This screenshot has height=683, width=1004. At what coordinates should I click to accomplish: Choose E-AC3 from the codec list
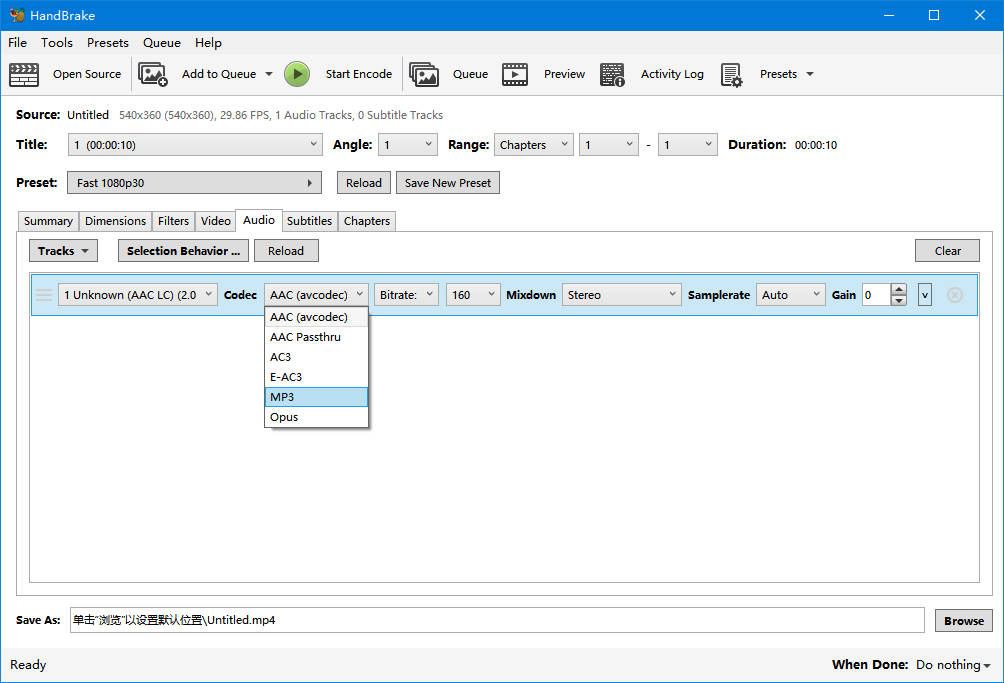click(x=316, y=377)
